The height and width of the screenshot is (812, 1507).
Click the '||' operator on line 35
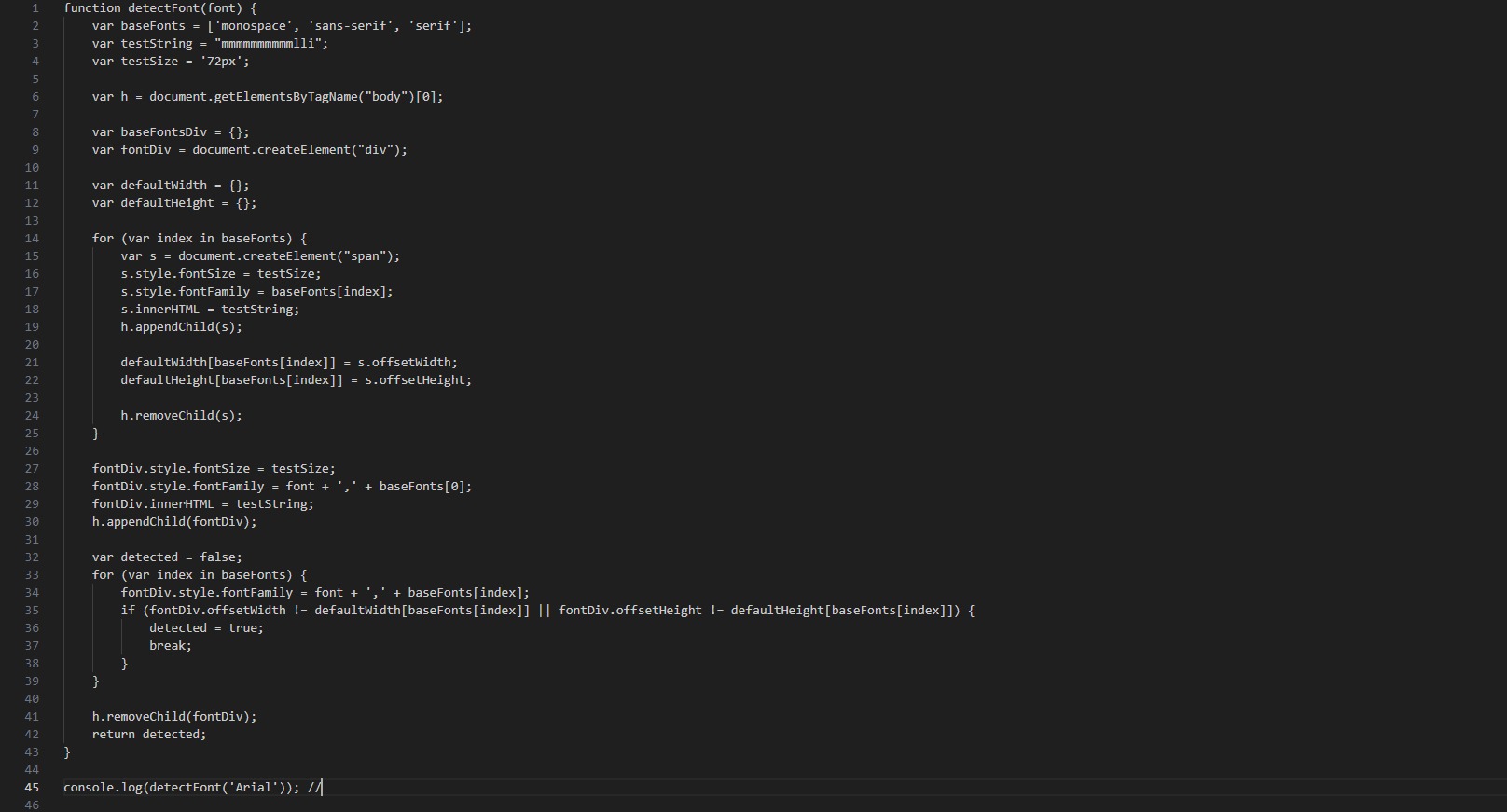click(x=544, y=610)
